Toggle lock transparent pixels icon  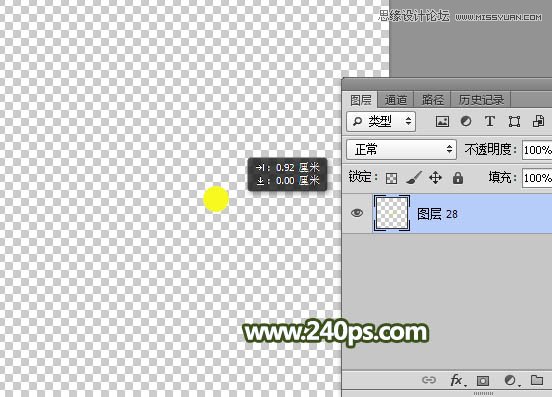coord(391,178)
